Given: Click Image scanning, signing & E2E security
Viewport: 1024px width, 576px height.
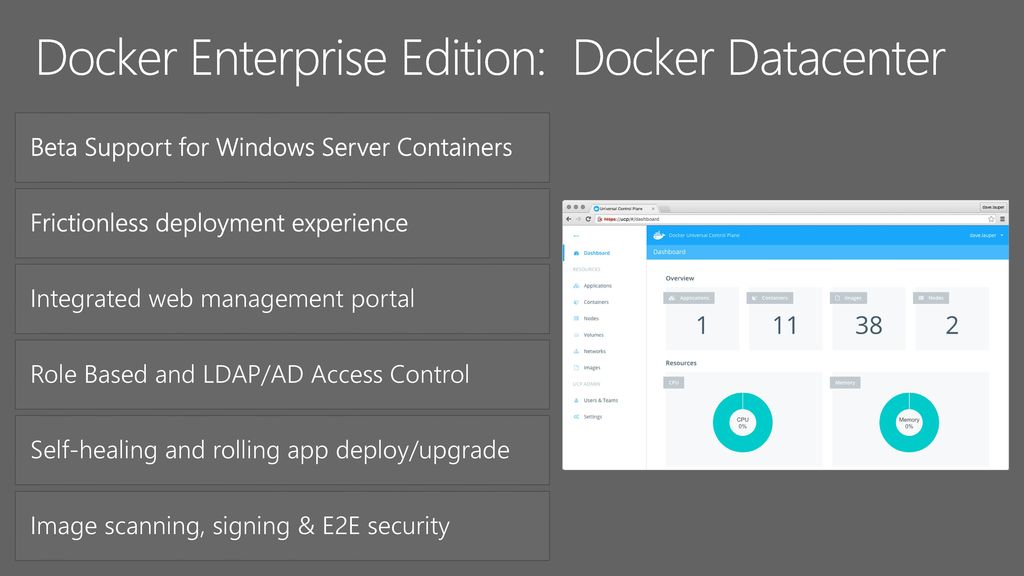Looking at the screenshot, I should coord(282,526).
